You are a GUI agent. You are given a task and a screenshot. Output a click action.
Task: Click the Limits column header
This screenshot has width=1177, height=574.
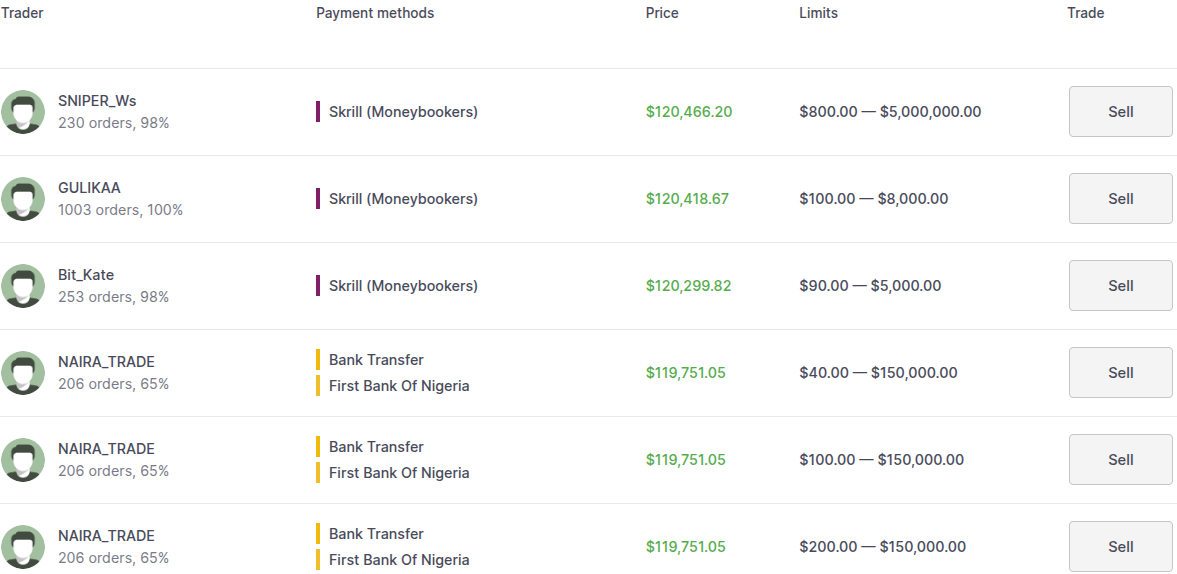point(818,13)
